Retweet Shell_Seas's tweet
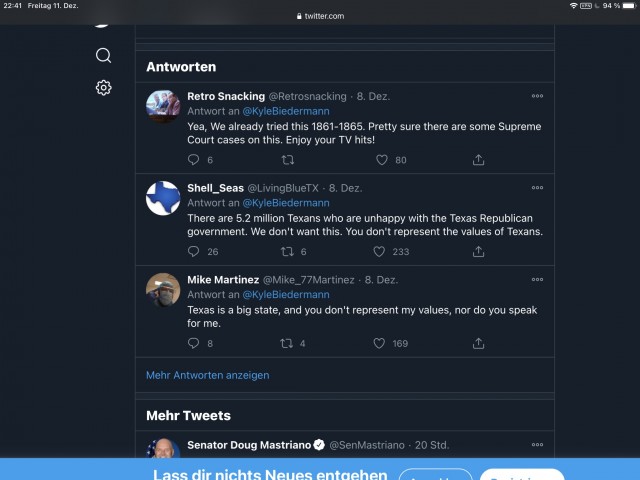Image resolution: width=640 pixels, height=480 pixels. [287, 252]
